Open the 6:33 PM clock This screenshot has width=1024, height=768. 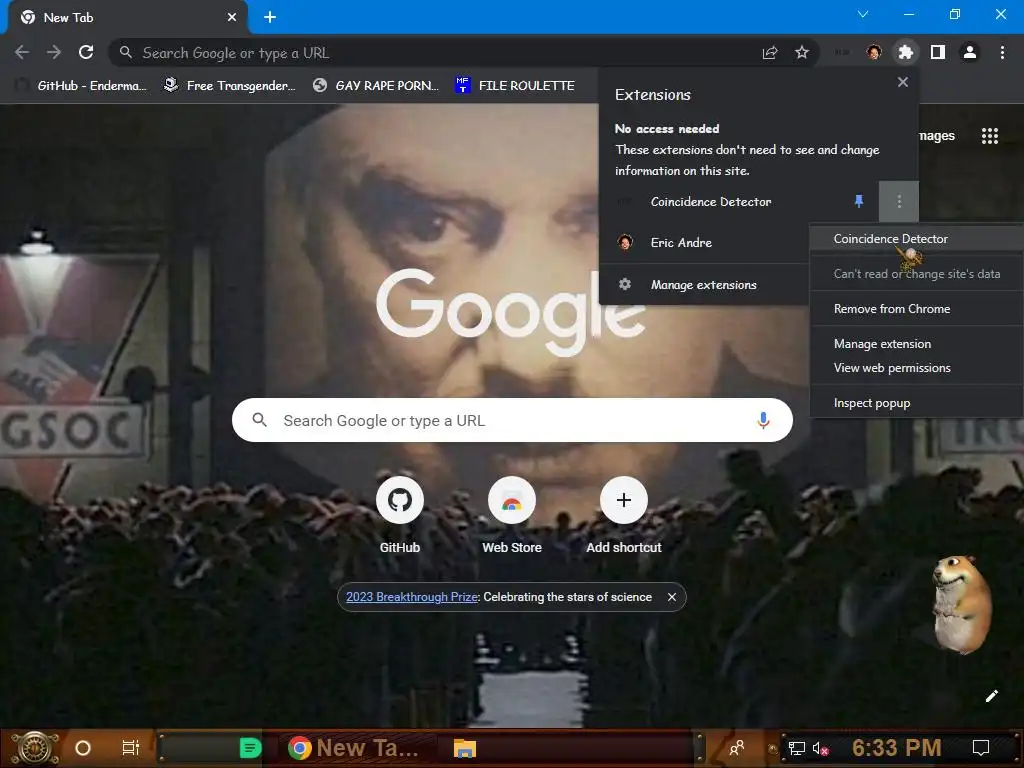pyautogui.click(x=896, y=748)
